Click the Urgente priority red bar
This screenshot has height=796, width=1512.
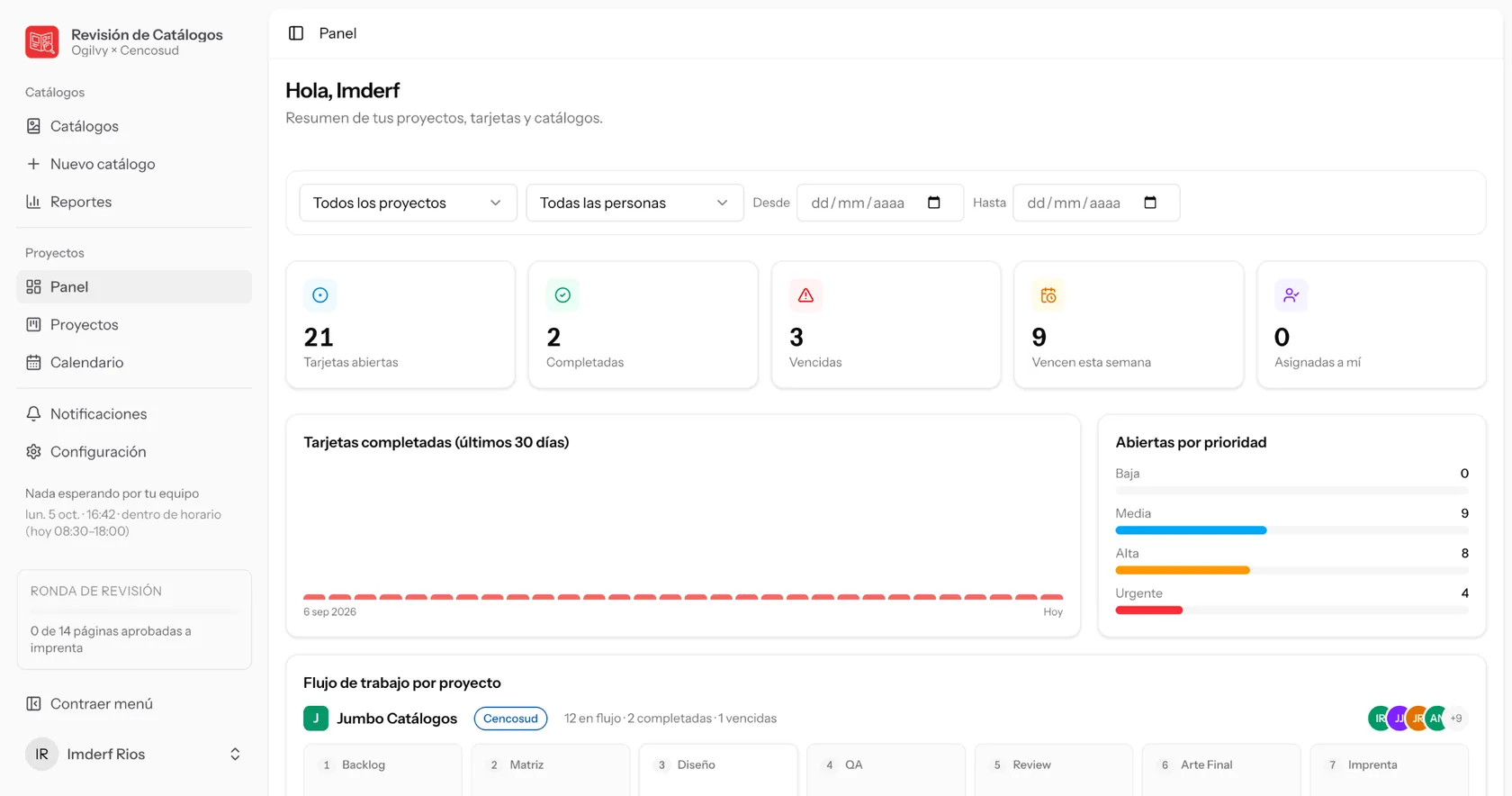[1148, 611]
